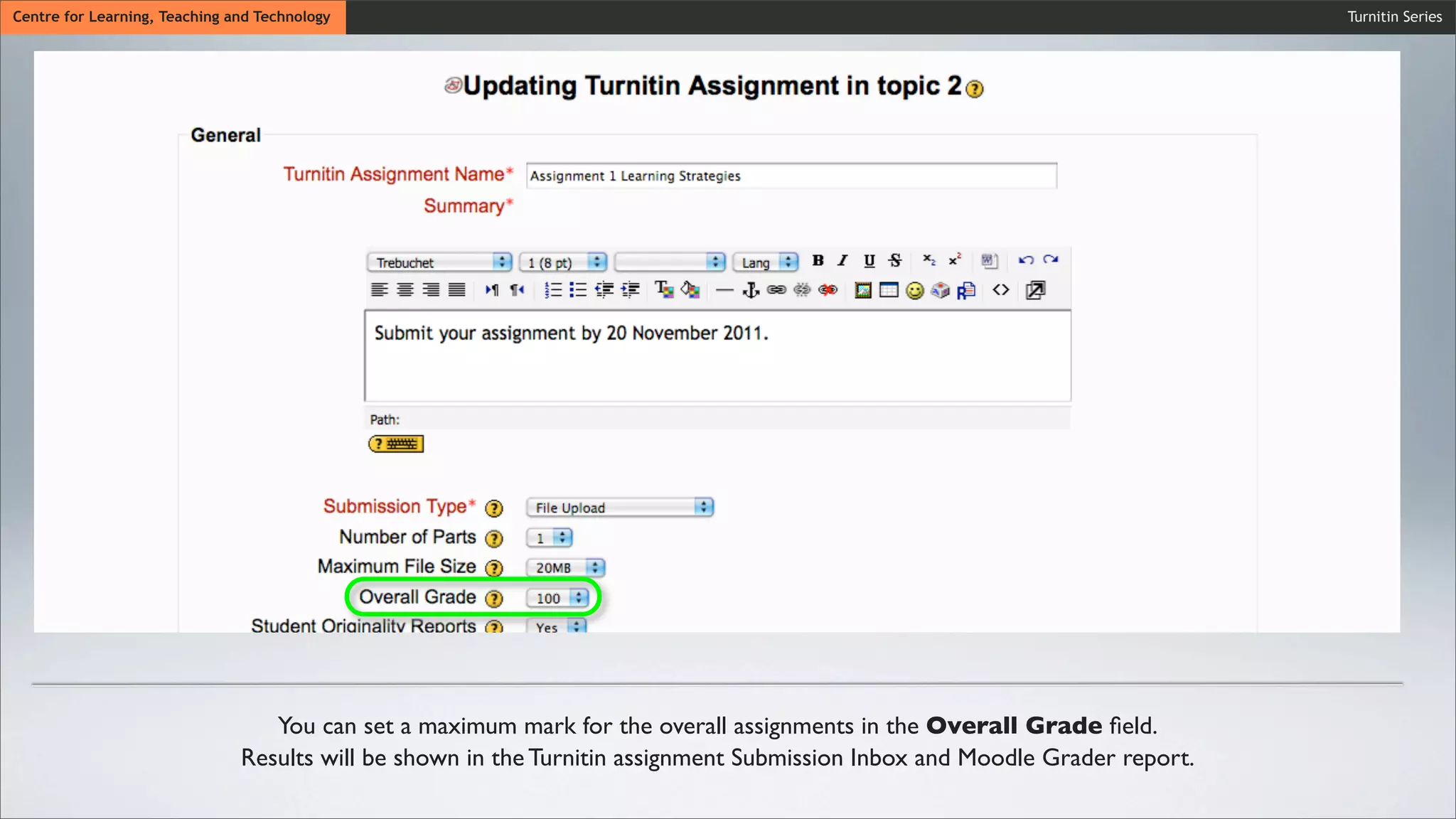Image resolution: width=1456 pixels, height=819 pixels.
Task: Click the ordered numbered list icon
Action: click(x=552, y=290)
